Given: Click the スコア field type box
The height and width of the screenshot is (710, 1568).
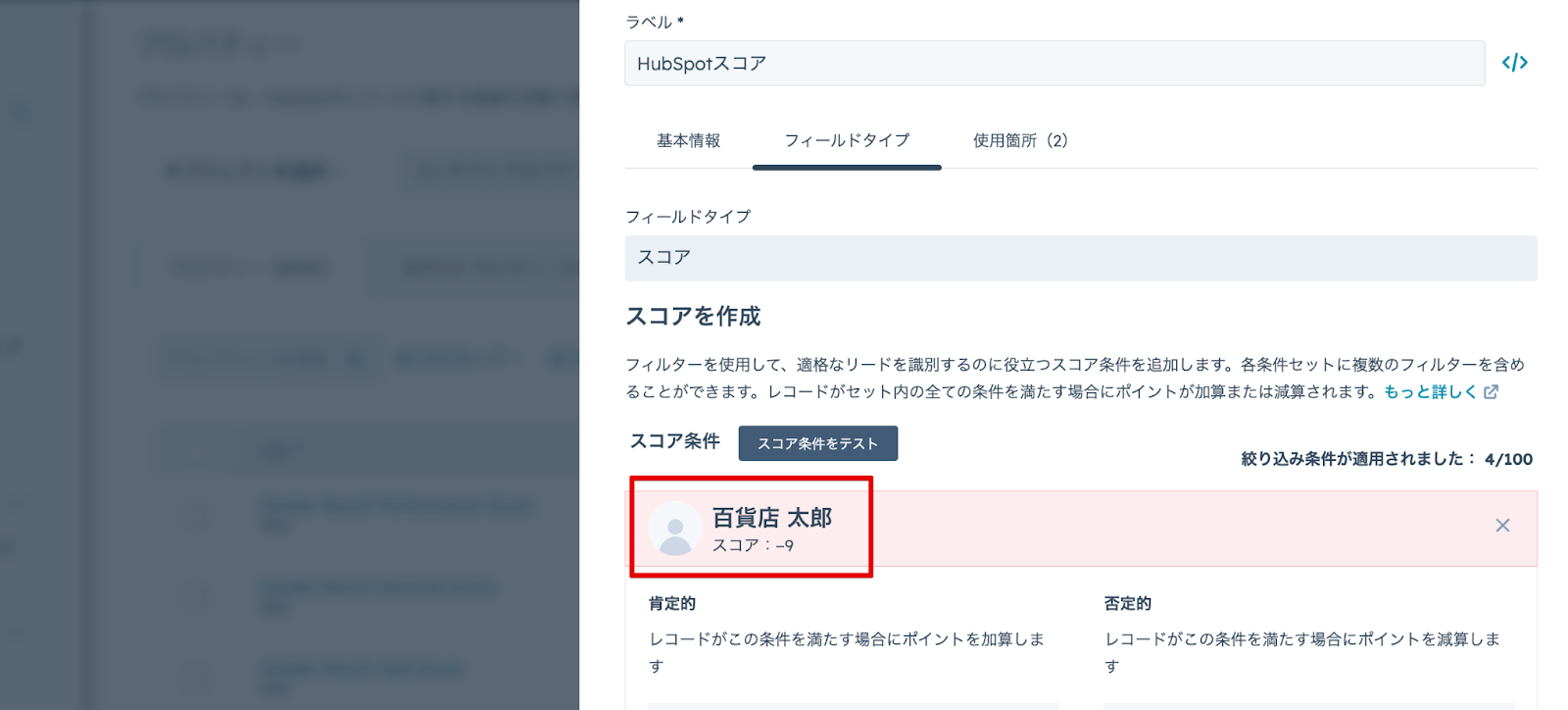Looking at the screenshot, I should tap(1081, 258).
